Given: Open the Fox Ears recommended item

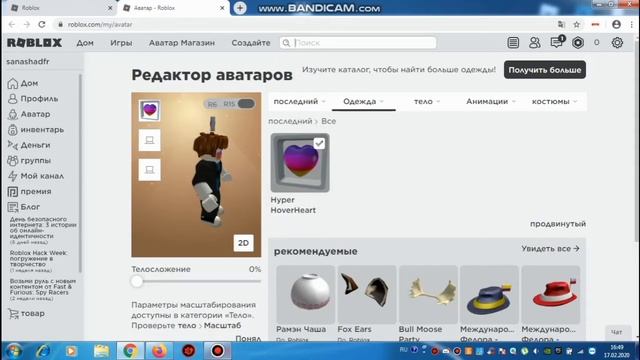Looking at the screenshot, I should coord(367,295).
